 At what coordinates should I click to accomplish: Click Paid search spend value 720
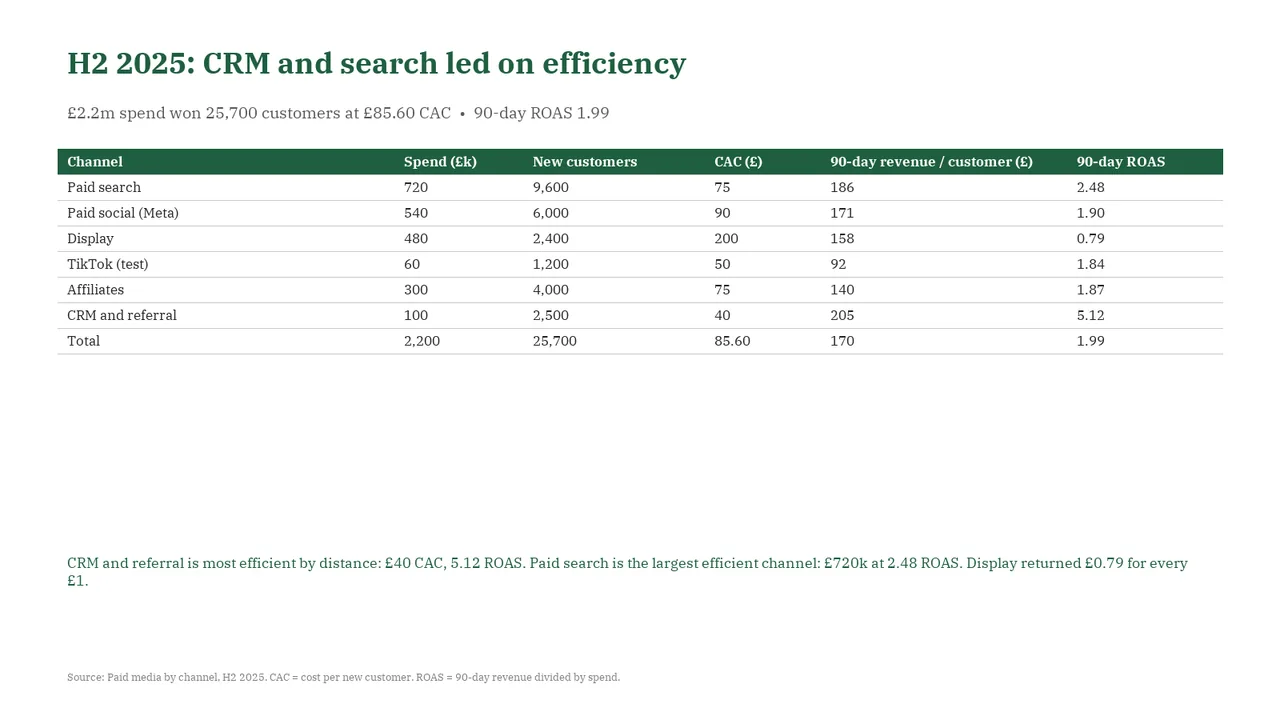tap(416, 187)
